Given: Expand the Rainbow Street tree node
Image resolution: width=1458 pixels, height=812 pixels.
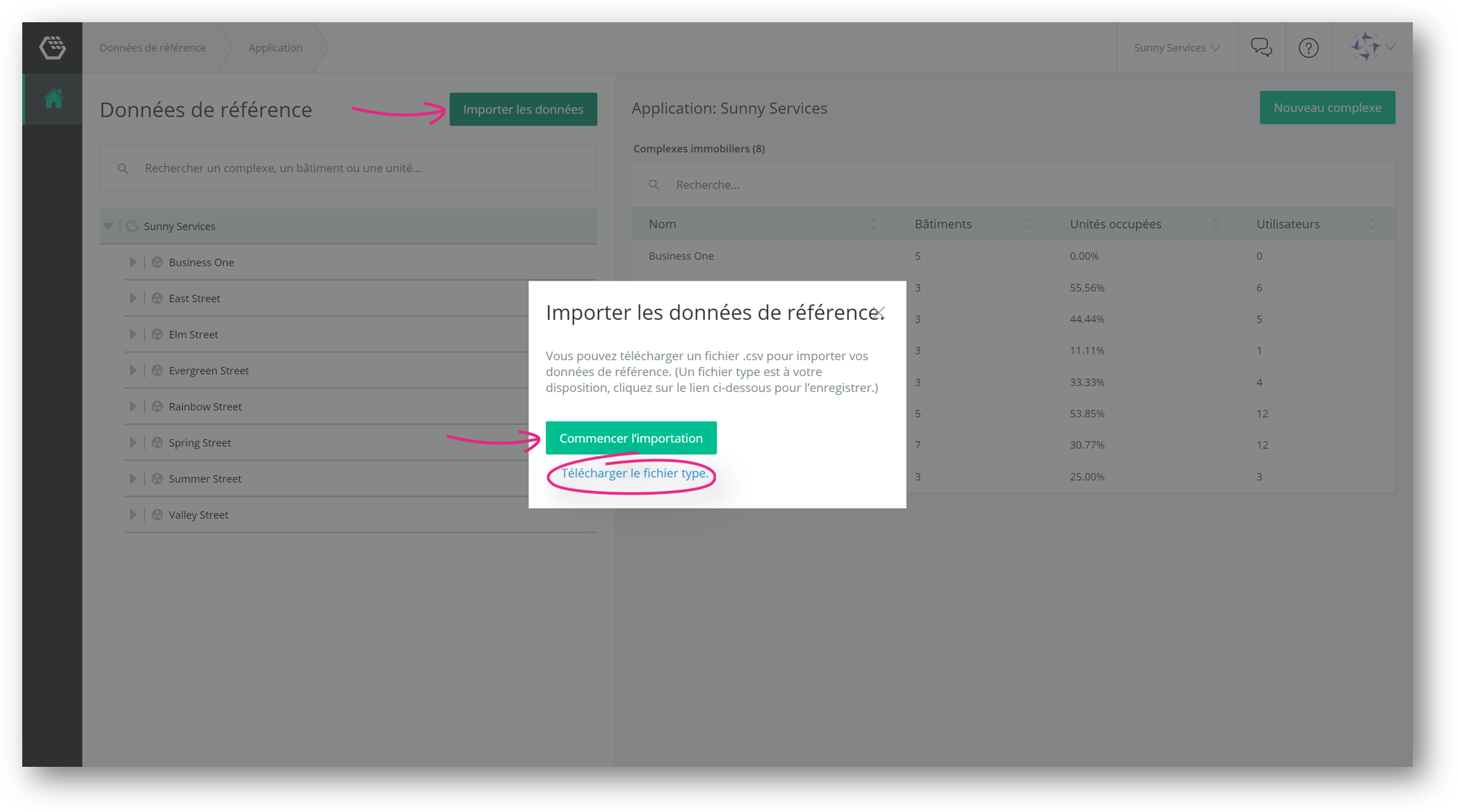Looking at the screenshot, I should (132, 407).
